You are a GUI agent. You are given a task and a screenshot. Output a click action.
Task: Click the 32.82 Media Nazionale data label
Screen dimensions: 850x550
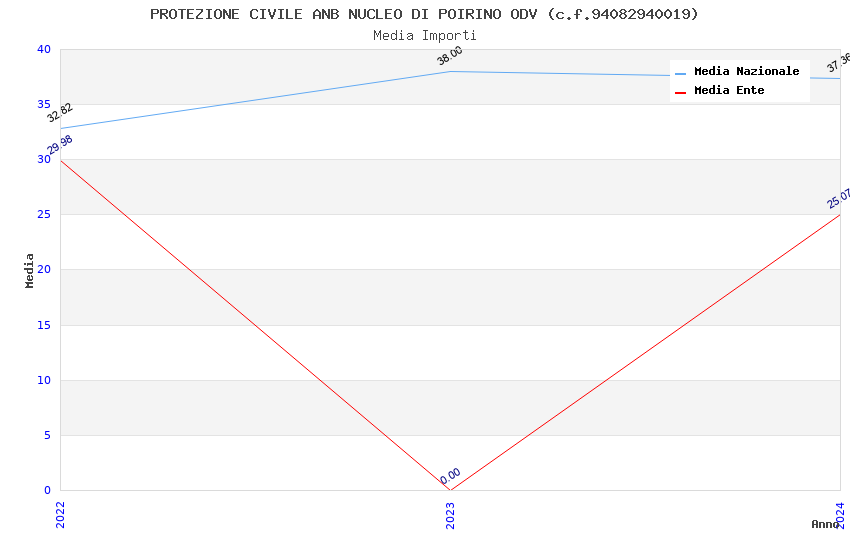click(x=60, y=112)
